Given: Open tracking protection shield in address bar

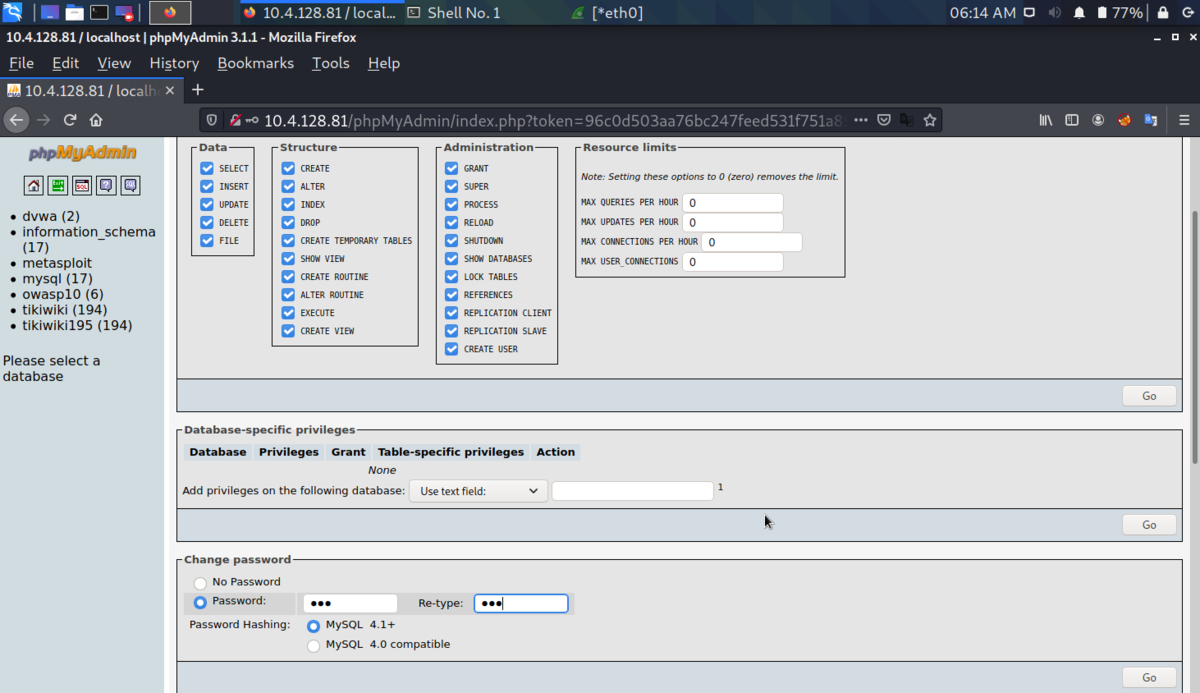Looking at the screenshot, I should tap(211, 120).
